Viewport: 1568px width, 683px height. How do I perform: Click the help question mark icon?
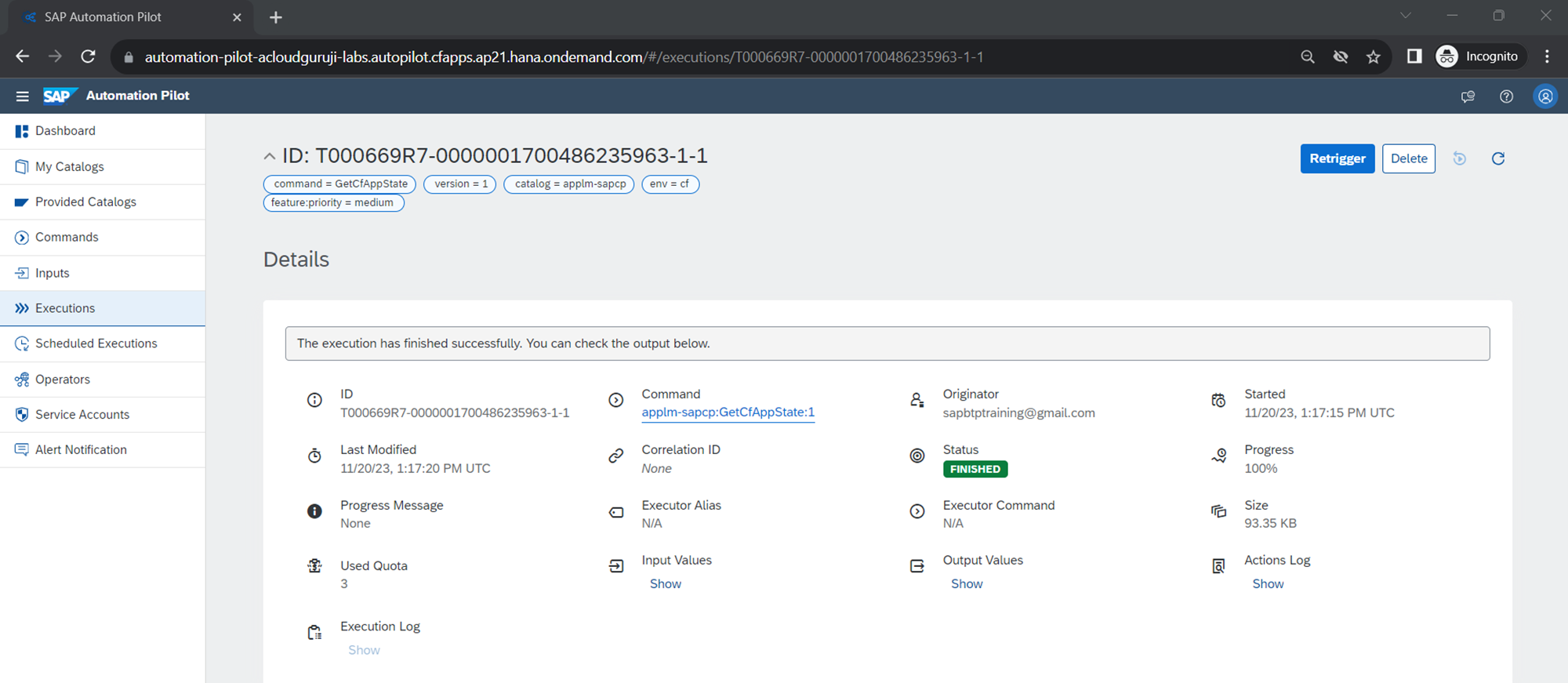[1506, 96]
